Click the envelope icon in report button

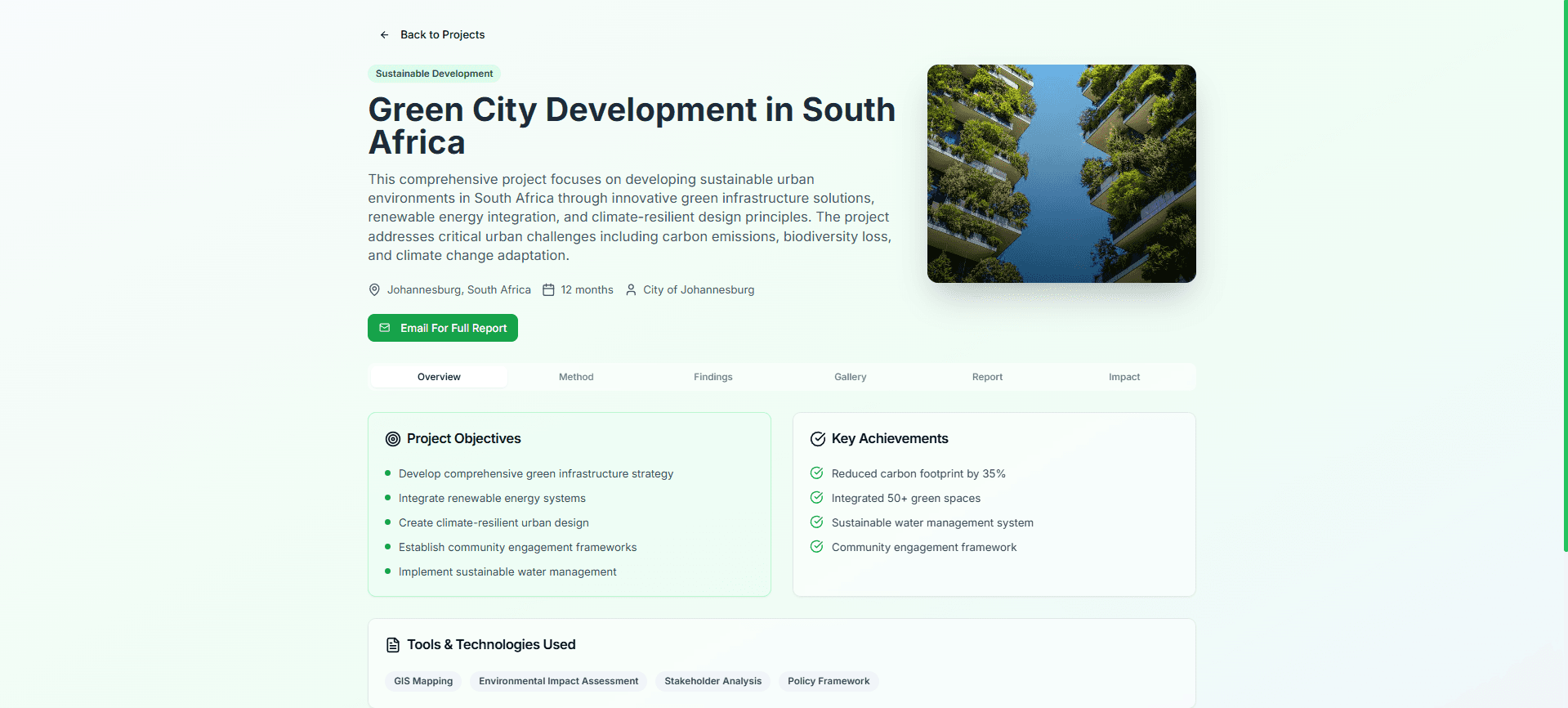point(385,328)
